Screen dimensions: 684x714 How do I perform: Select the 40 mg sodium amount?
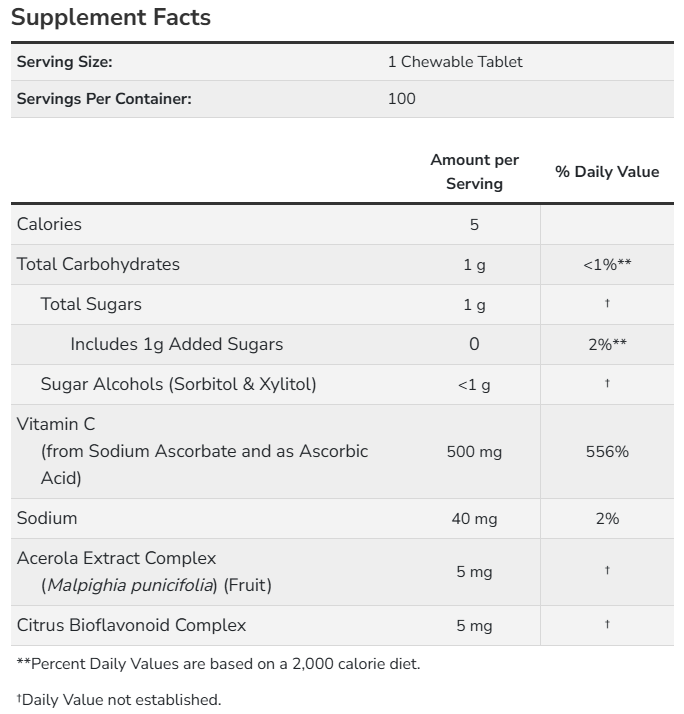(474, 519)
